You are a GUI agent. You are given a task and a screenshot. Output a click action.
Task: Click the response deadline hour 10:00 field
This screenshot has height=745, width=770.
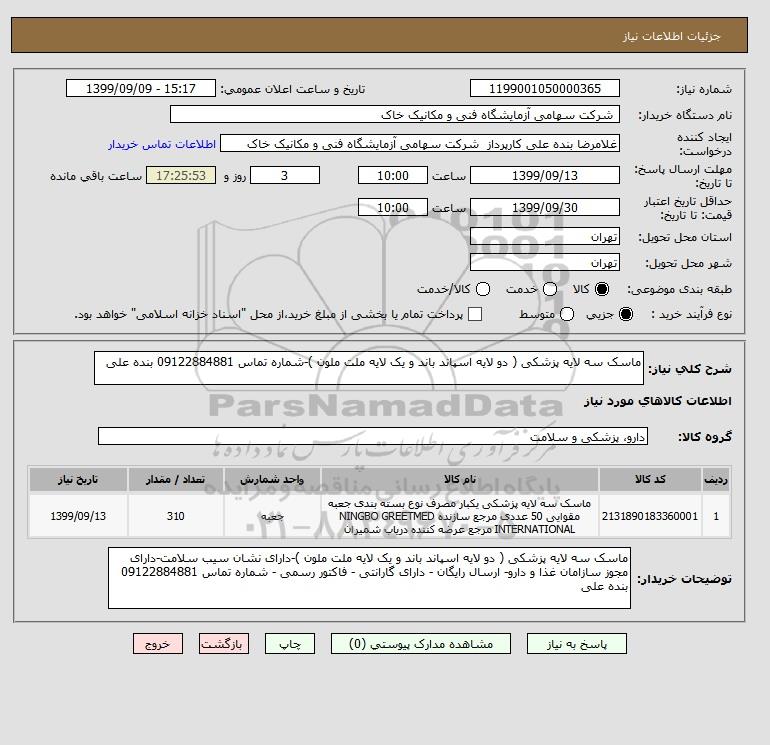(x=392, y=175)
